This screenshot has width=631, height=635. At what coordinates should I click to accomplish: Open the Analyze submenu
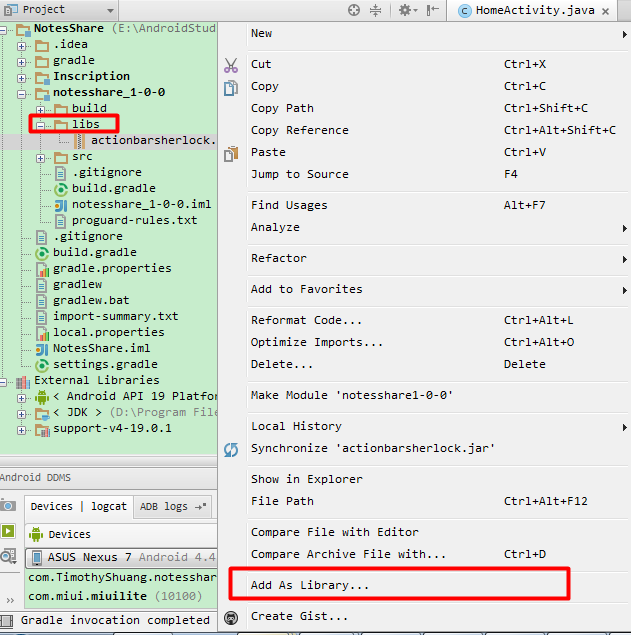pyautogui.click(x=439, y=227)
